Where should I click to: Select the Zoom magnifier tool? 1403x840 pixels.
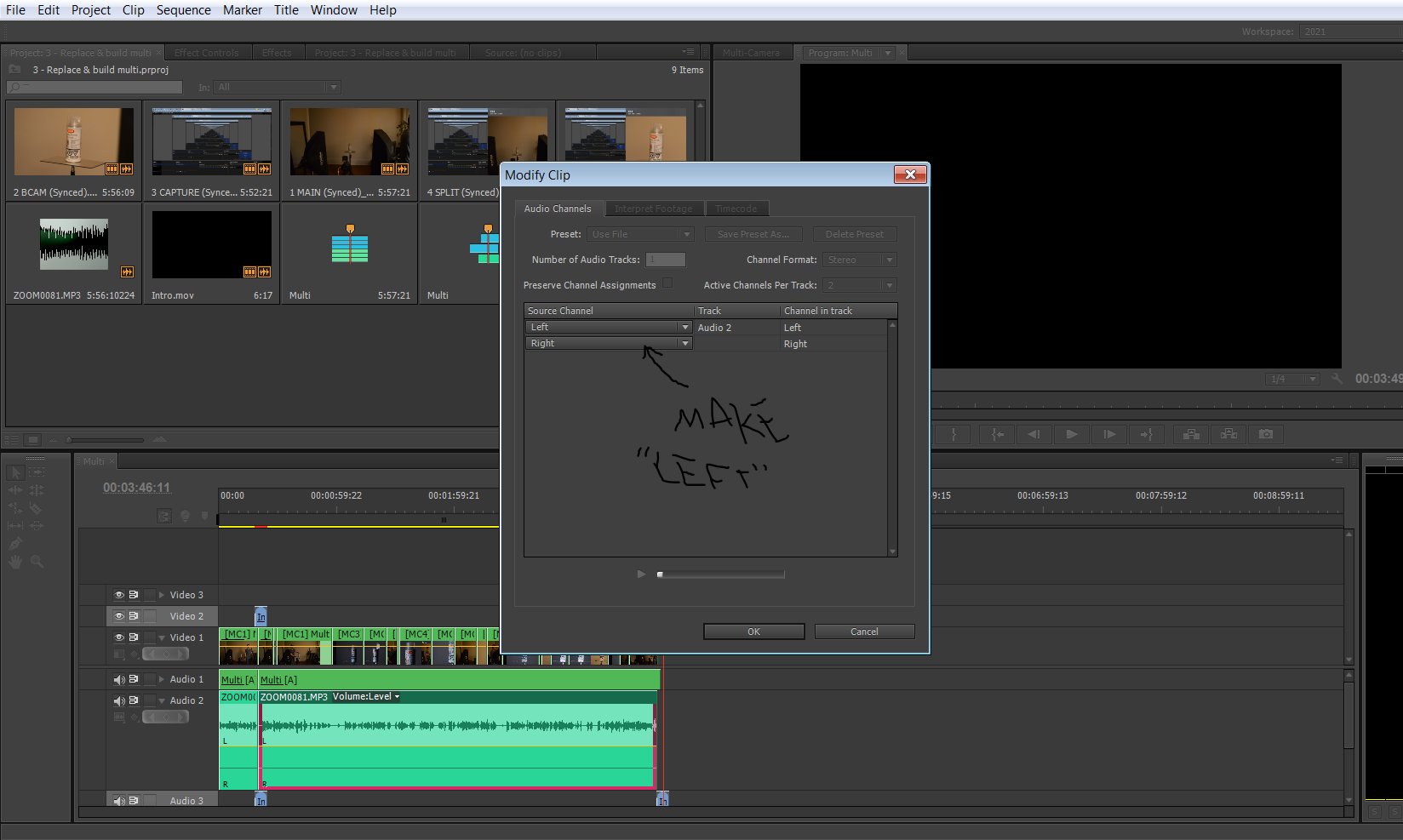[37, 562]
